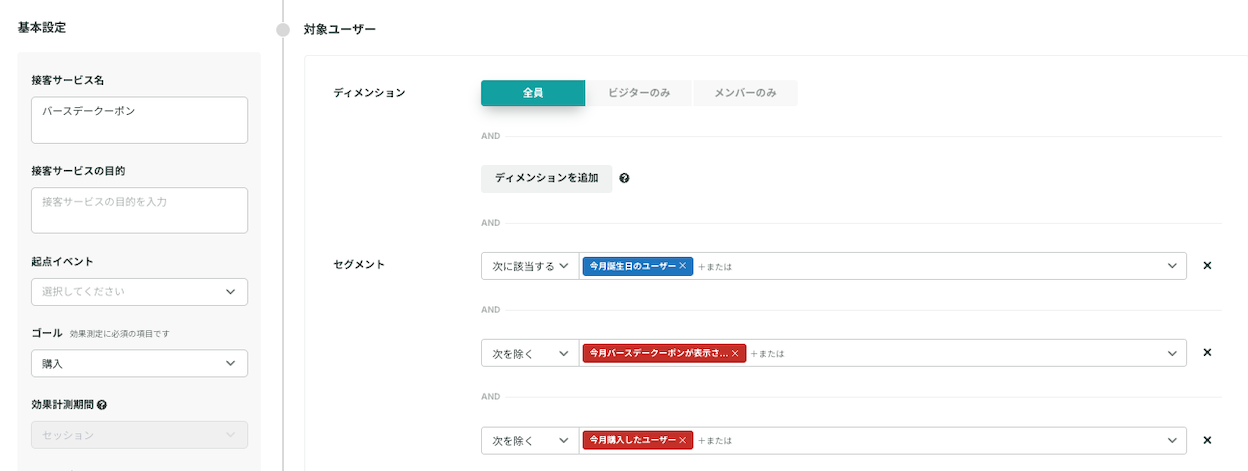The height and width of the screenshot is (471, 1248).
Task: Click help icon next to ディメンションを追加
Action: (624, 178)
